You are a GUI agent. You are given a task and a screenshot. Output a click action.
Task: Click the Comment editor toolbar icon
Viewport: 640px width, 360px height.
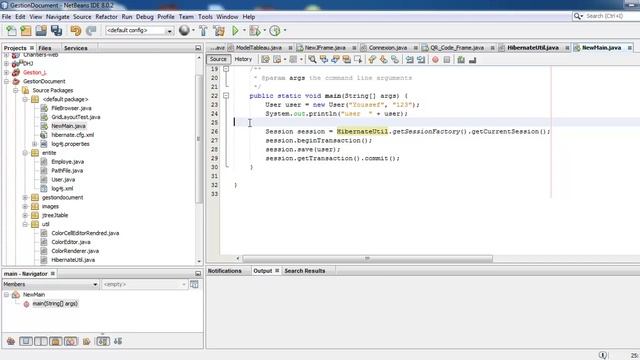pyautogui.click(x=461, y=60)
